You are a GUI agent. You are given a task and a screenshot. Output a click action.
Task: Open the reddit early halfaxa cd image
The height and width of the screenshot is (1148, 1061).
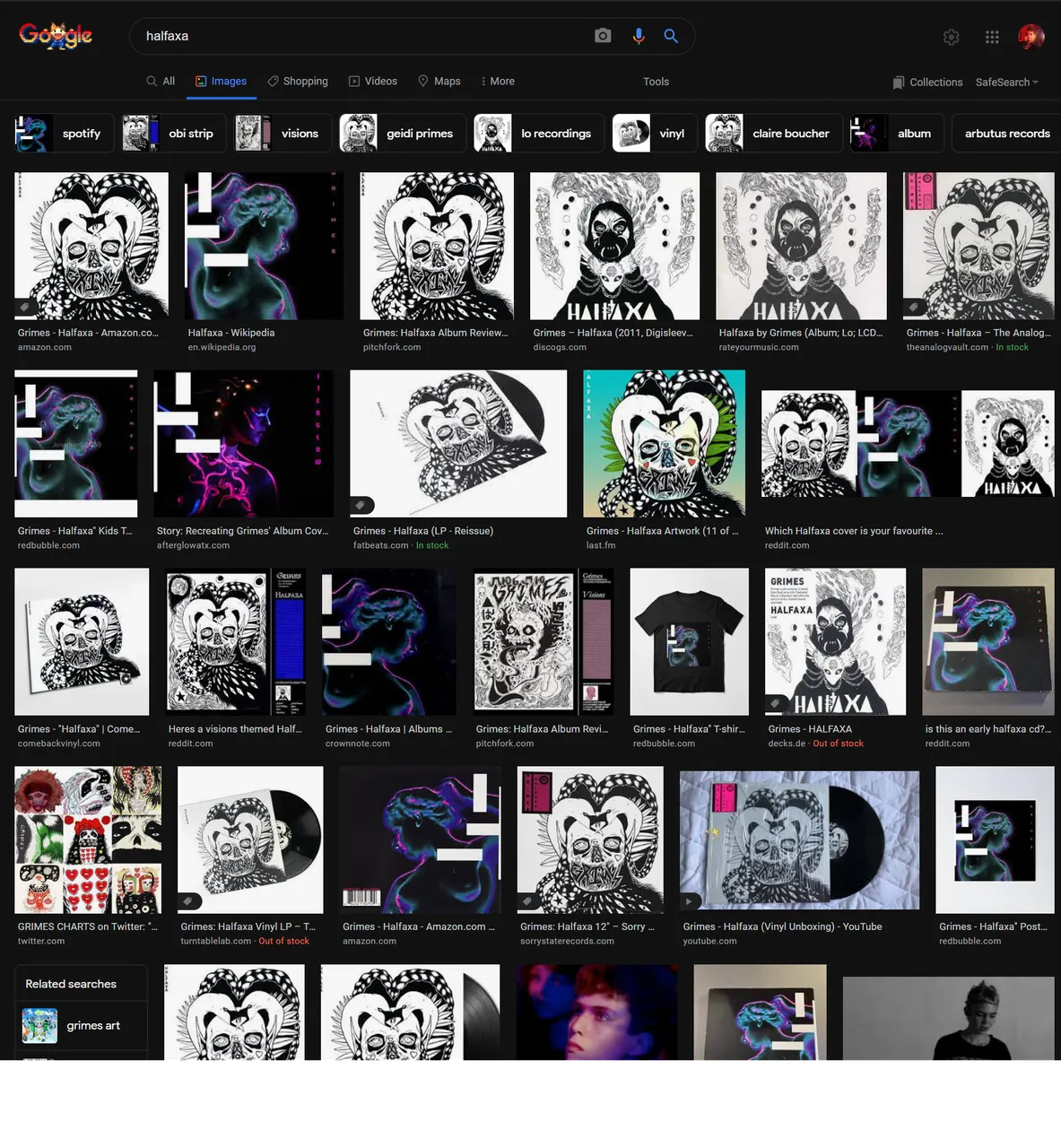(x=988, y=641)
